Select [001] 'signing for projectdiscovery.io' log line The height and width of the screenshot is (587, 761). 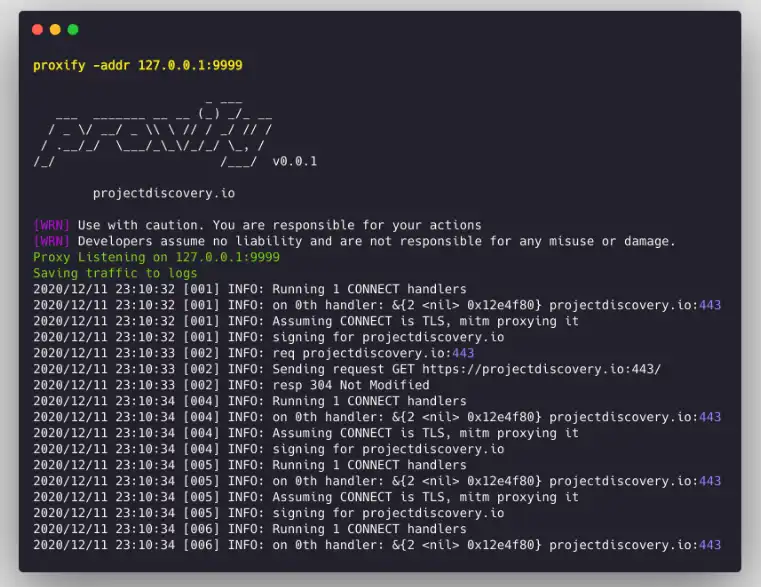point(268,337)
